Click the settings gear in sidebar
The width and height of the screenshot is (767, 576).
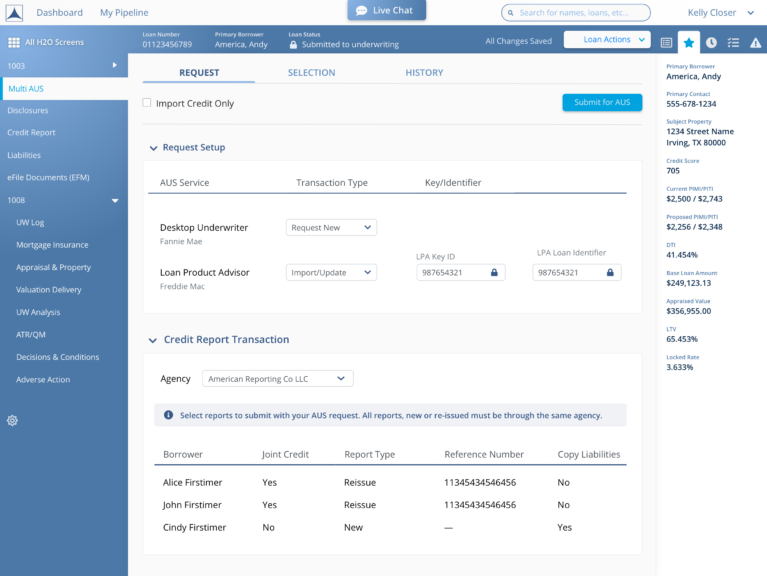click(12, 420)
